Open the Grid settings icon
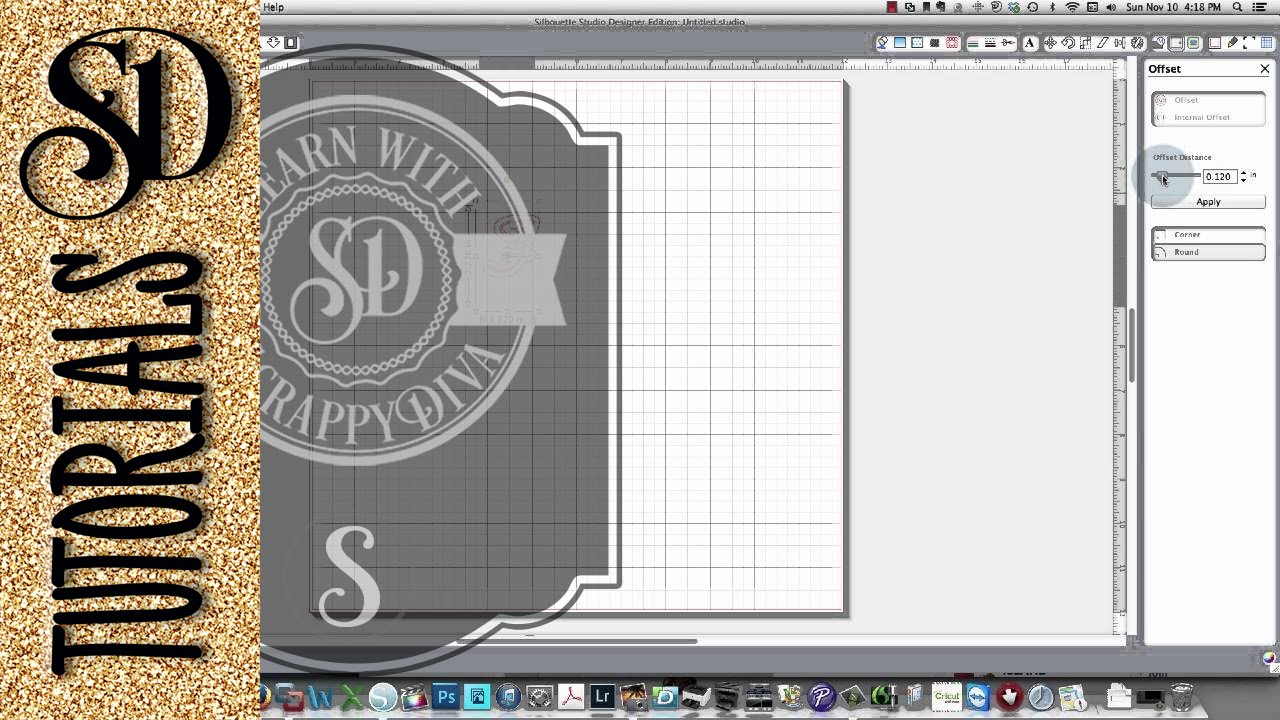This screenshot has width=1280, height=720. tap(1266, 43)
